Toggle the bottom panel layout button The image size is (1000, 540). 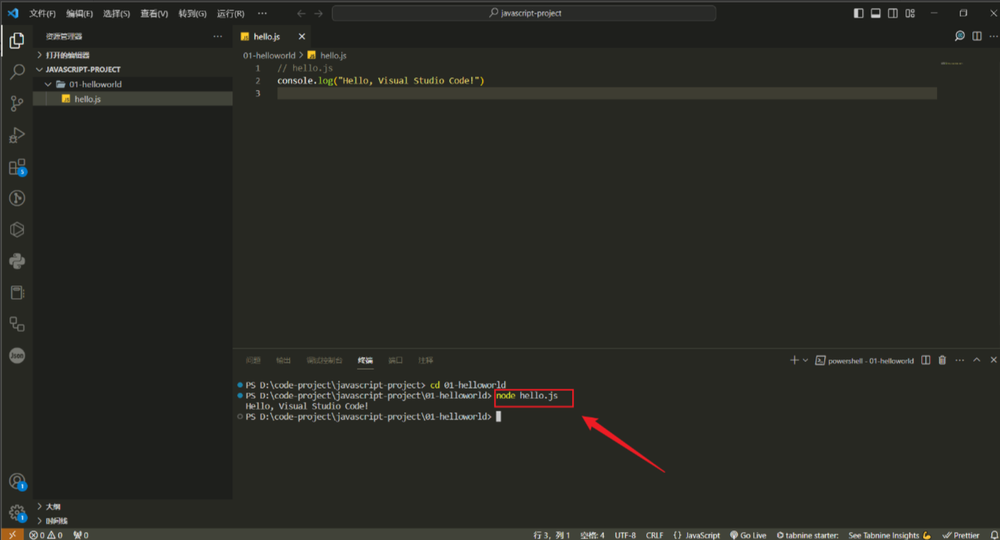[875, 13]
